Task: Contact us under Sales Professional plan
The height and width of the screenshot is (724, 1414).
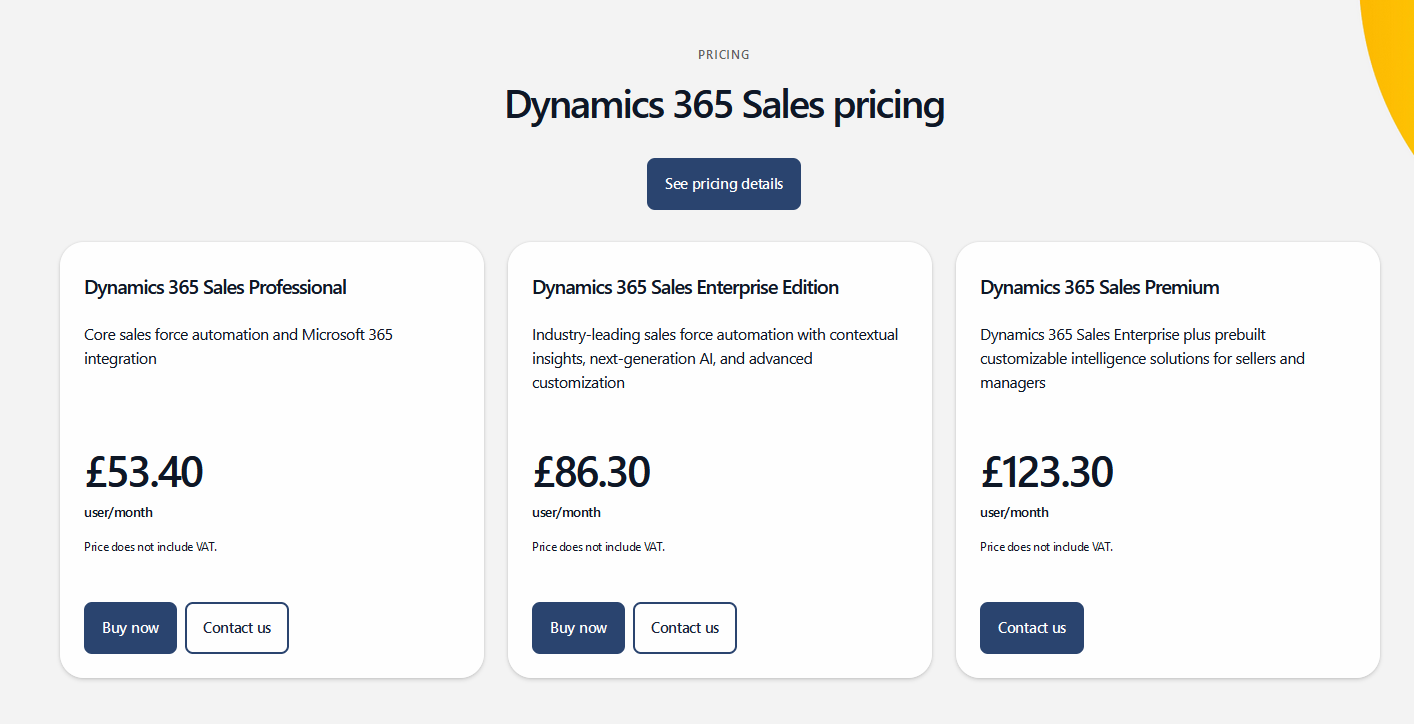Action: [x=237, y=628]
